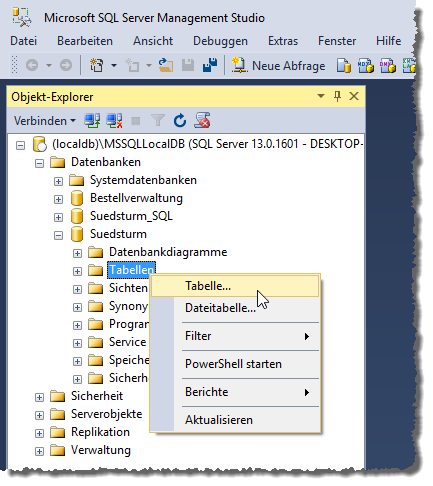The width and height of the screenshot is (433, 486).
Task: Click the Open File folder icon
Action: point(166,65)
